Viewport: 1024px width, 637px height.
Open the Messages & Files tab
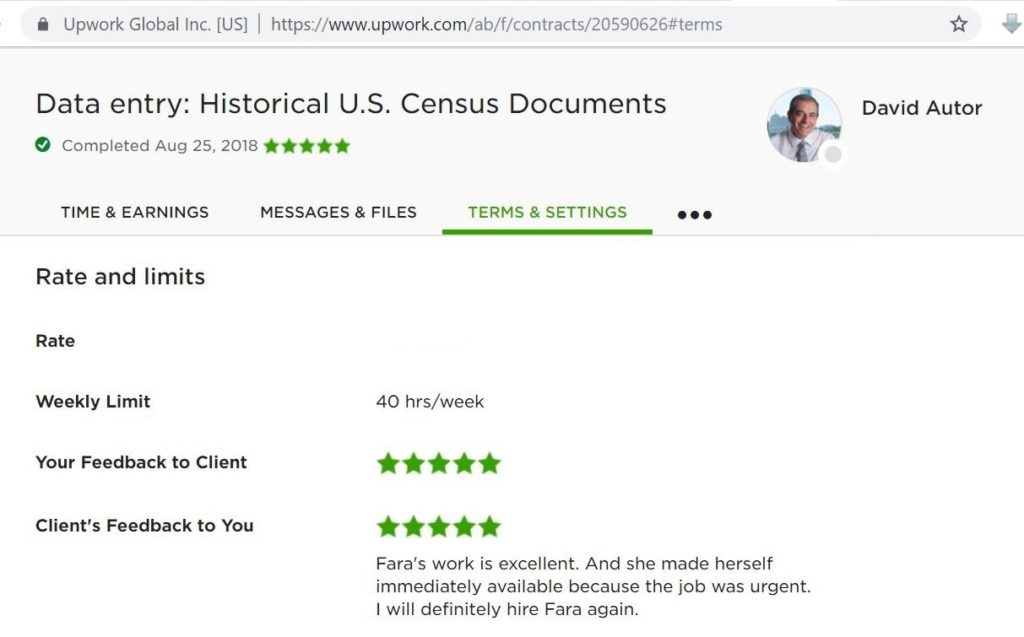[x=338, y=212]
